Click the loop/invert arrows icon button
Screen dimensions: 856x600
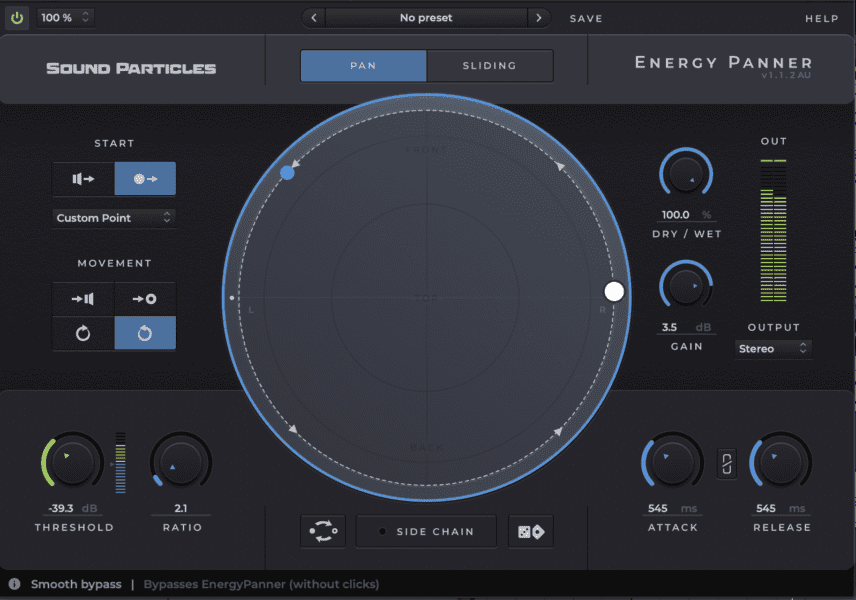pyautogui.click(x=323, y=531)
